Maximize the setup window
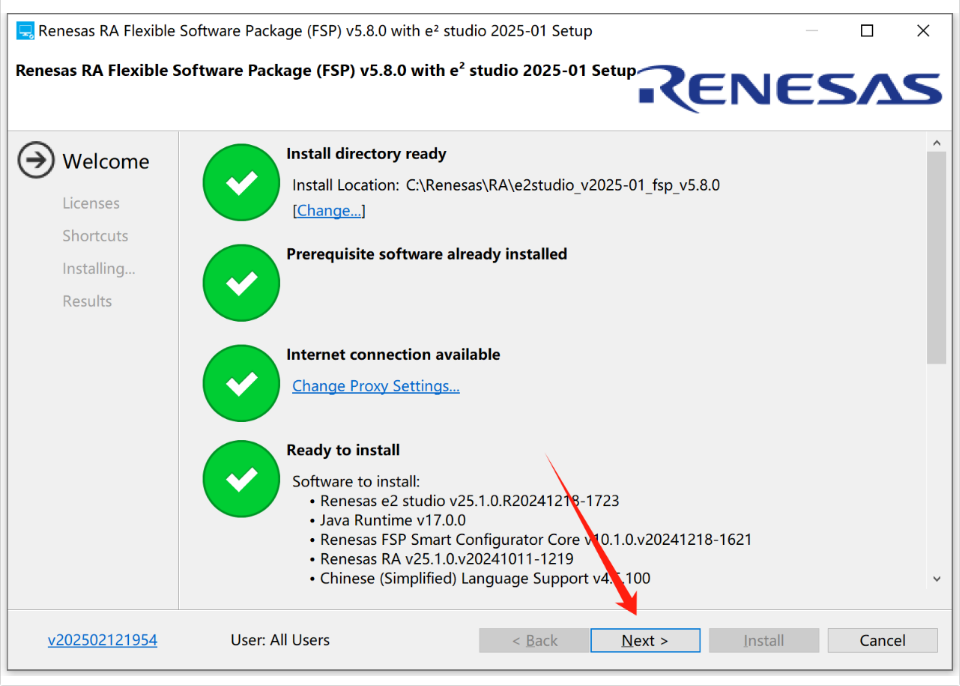This screenshot has width=960, height=686. pyautogui.click(x=867, y=31)
